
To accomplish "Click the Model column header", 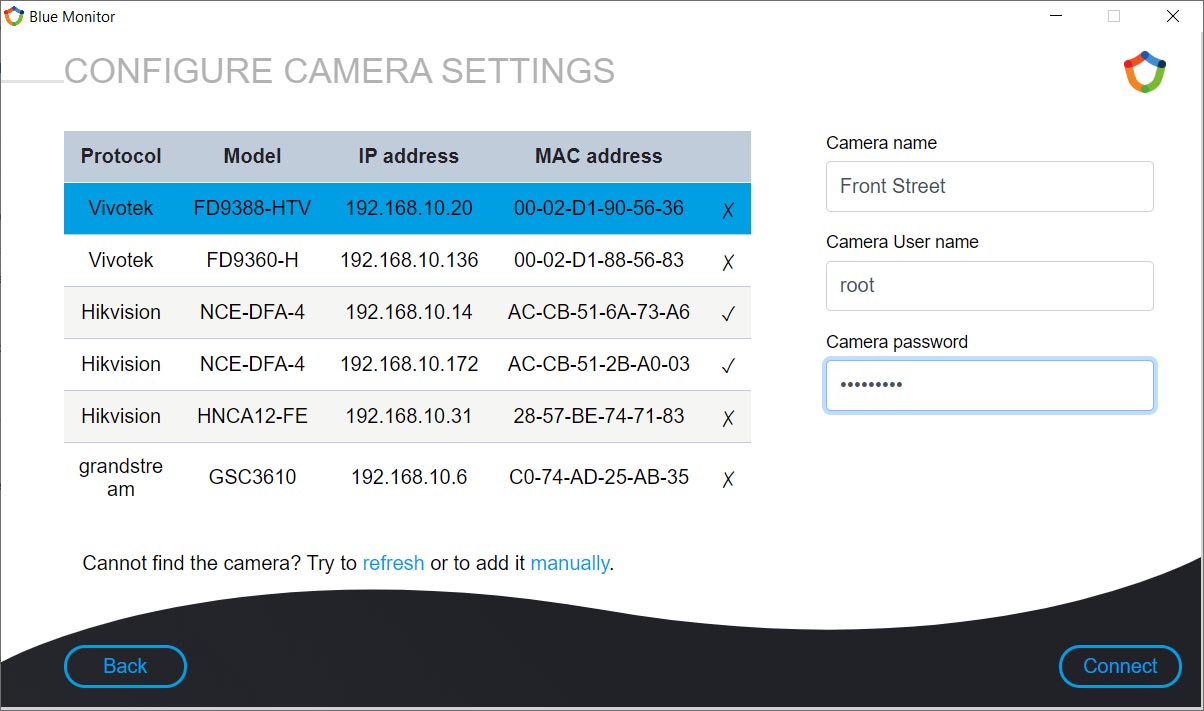I will pyautogui.click(x=252, y=156).
